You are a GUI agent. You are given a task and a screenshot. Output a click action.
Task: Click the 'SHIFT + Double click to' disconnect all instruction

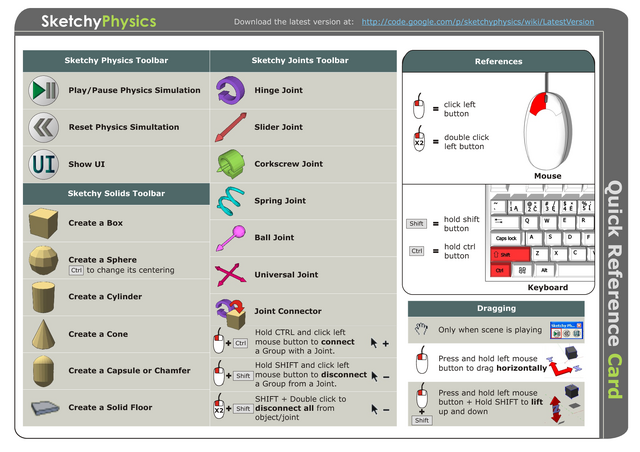pyautogui.click(x=300, y=408)
